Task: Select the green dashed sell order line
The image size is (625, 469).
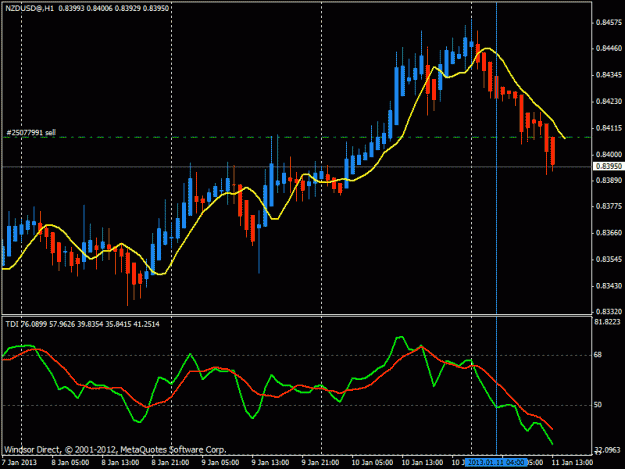Action: point(297,137)
